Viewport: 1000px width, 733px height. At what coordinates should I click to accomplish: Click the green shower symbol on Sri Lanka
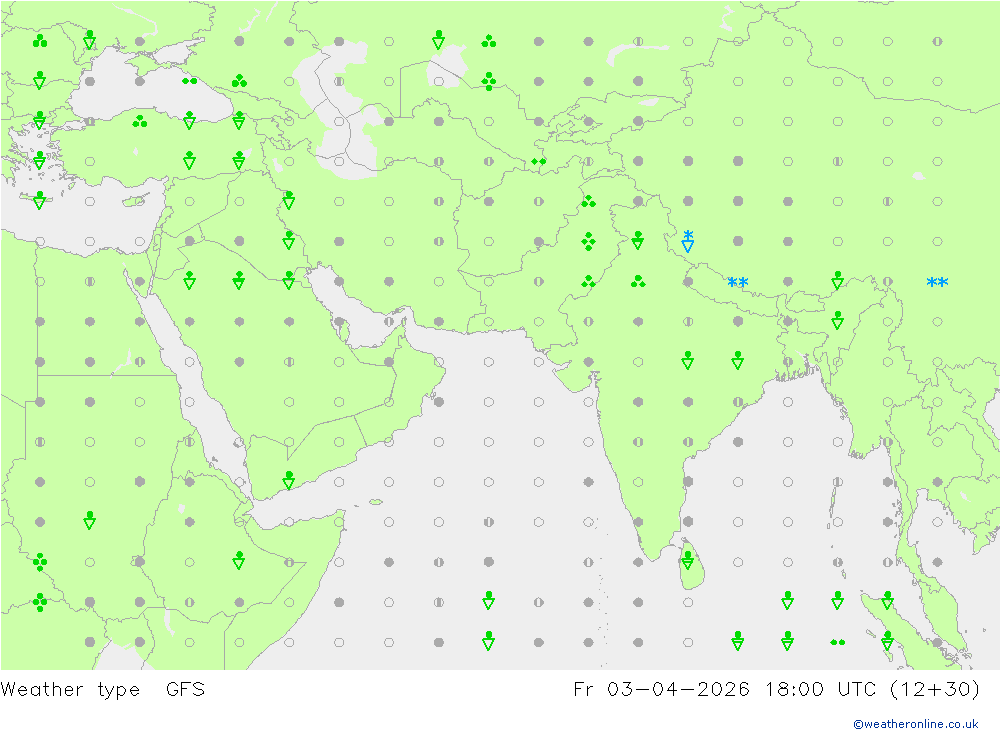pos(688,560)
